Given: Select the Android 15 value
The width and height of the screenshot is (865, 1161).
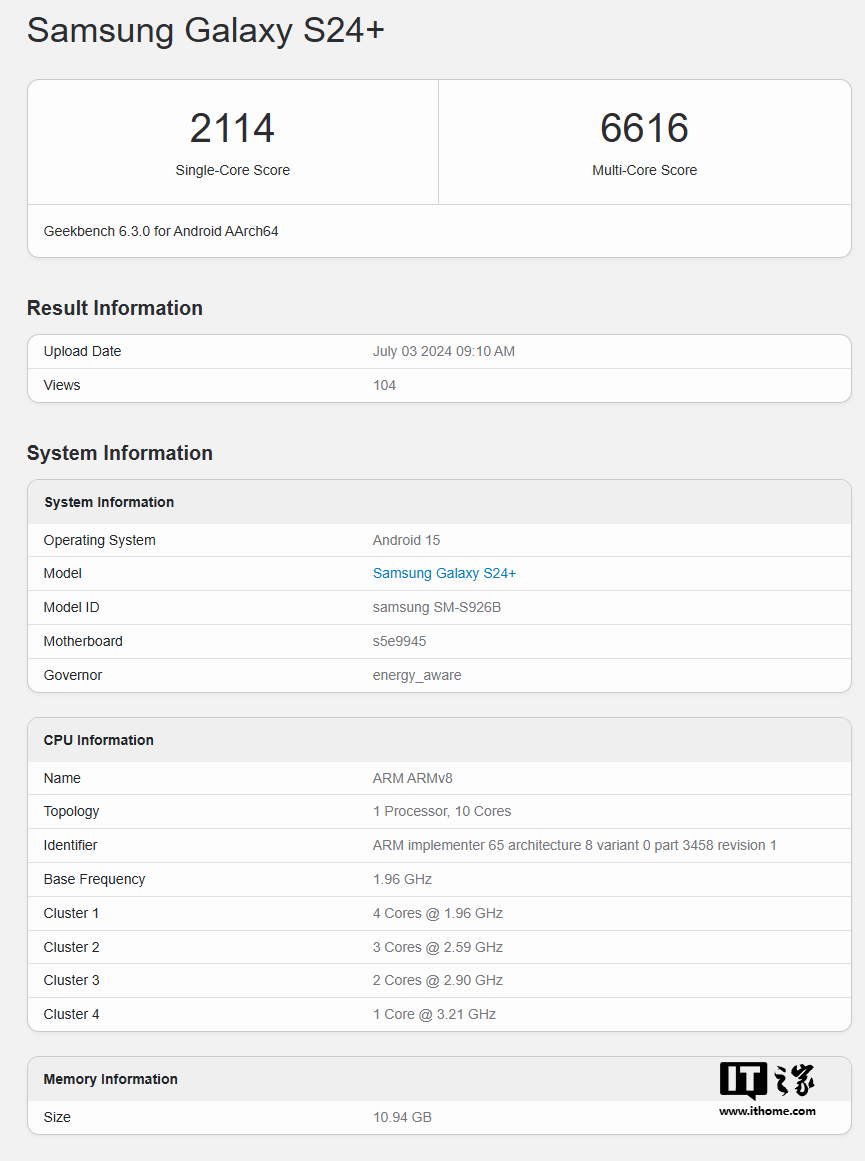Looking at the screenshot, I should click(x=407, y=540).
